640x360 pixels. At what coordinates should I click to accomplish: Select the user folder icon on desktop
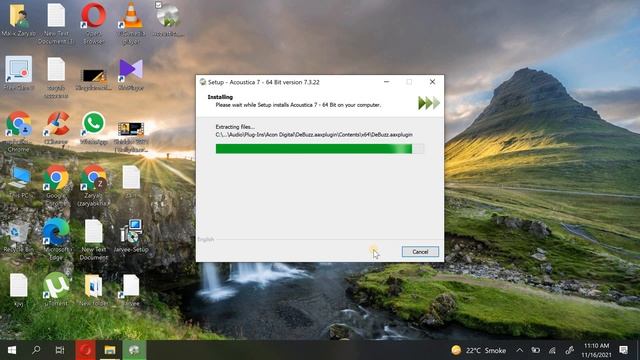pyautogui.click(x=19, y=20)
